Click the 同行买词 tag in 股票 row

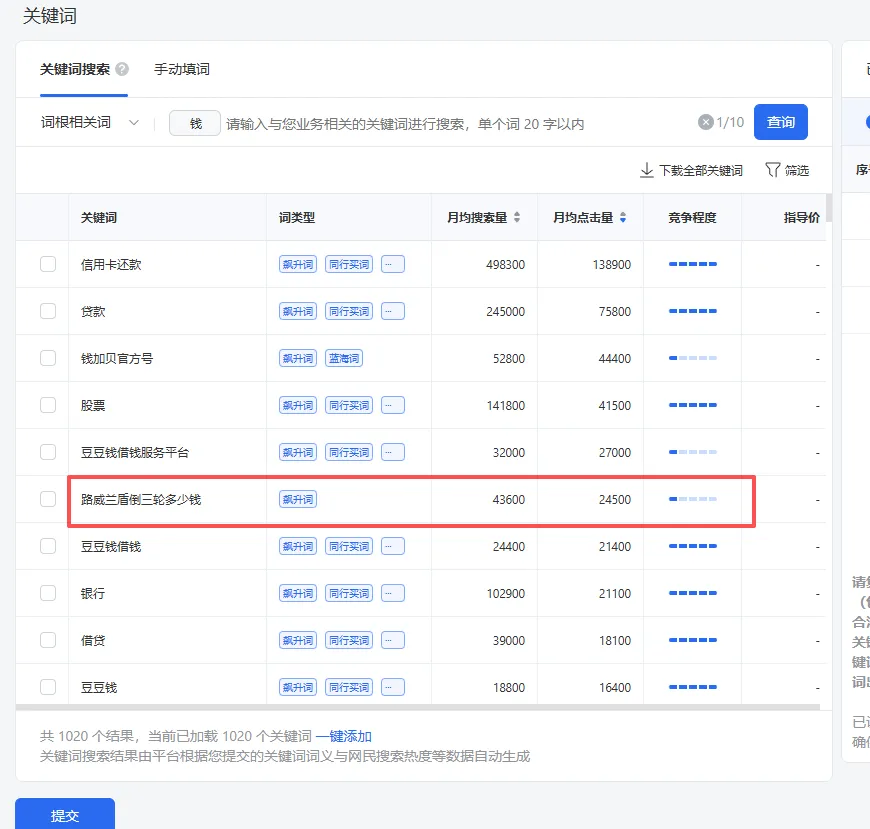point(349,405)
